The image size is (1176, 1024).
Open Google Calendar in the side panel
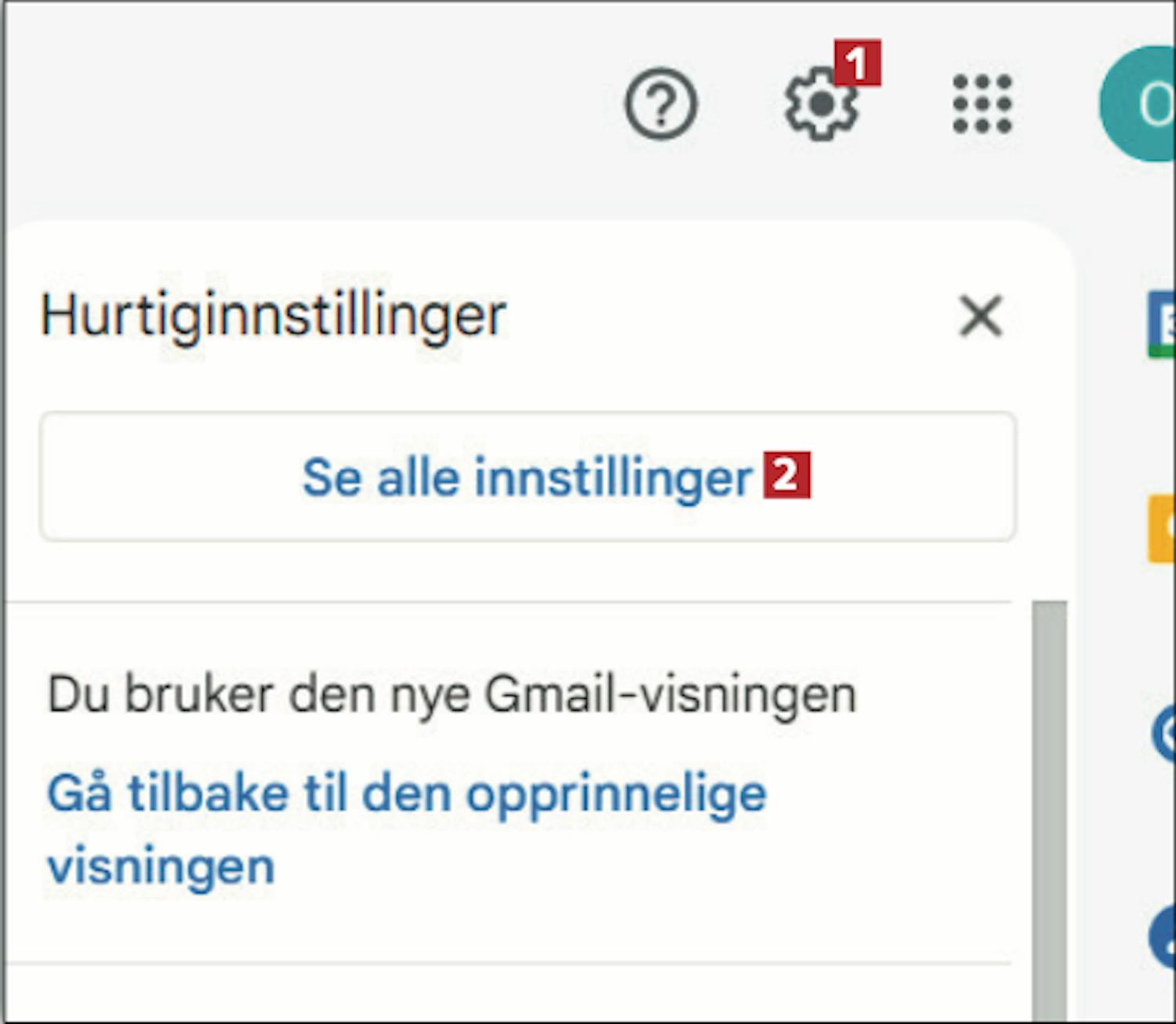pos(1161,324)
